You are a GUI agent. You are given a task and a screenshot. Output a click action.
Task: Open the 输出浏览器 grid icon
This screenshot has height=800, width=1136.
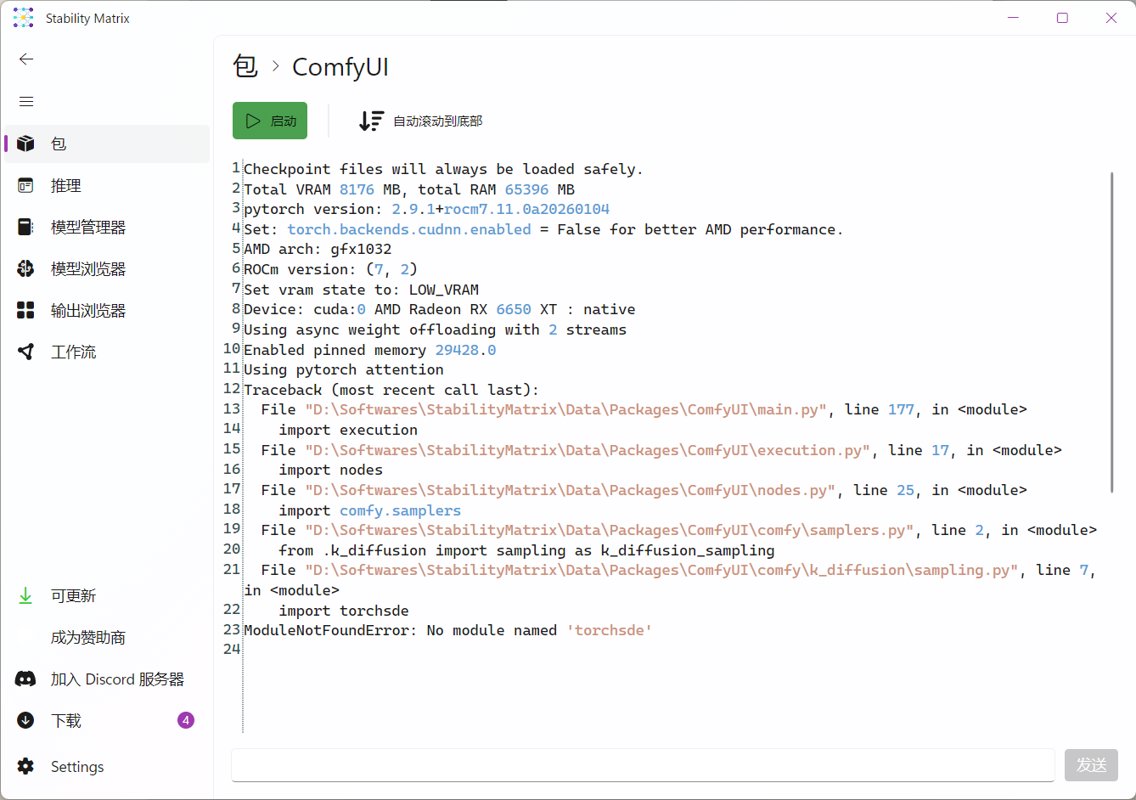coord(26,311)
